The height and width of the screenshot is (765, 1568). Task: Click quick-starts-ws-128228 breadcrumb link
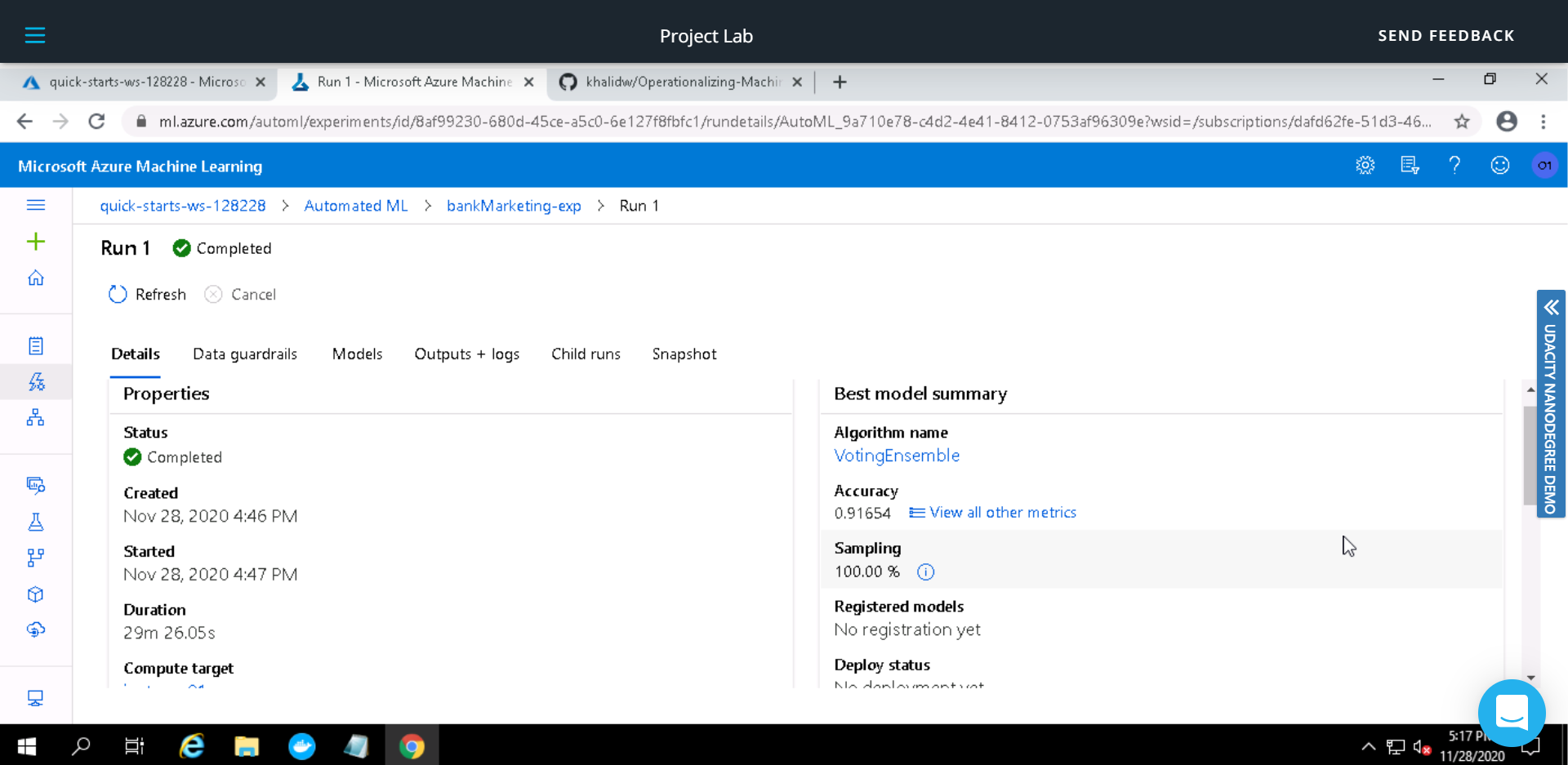click(x=183, y=206)
